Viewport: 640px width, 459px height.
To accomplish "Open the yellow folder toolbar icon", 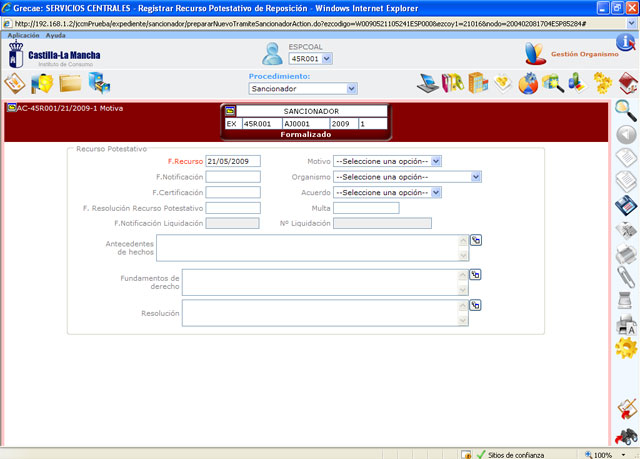I will point(70,82).
